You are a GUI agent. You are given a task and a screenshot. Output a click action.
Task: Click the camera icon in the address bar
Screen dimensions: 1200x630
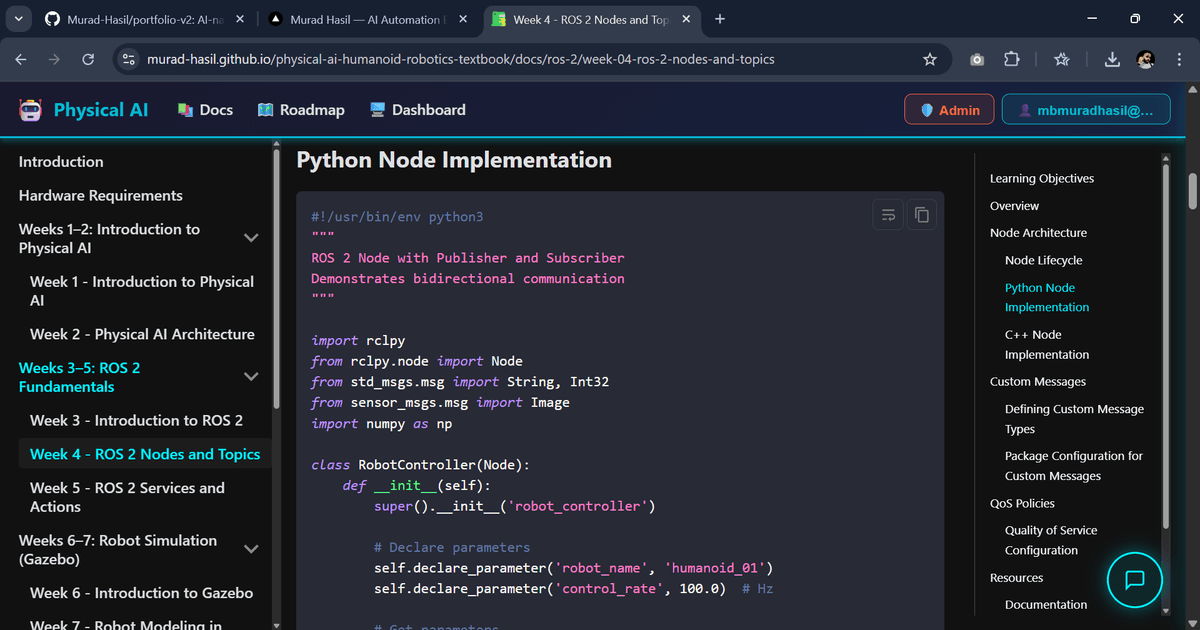pos(976,59)
